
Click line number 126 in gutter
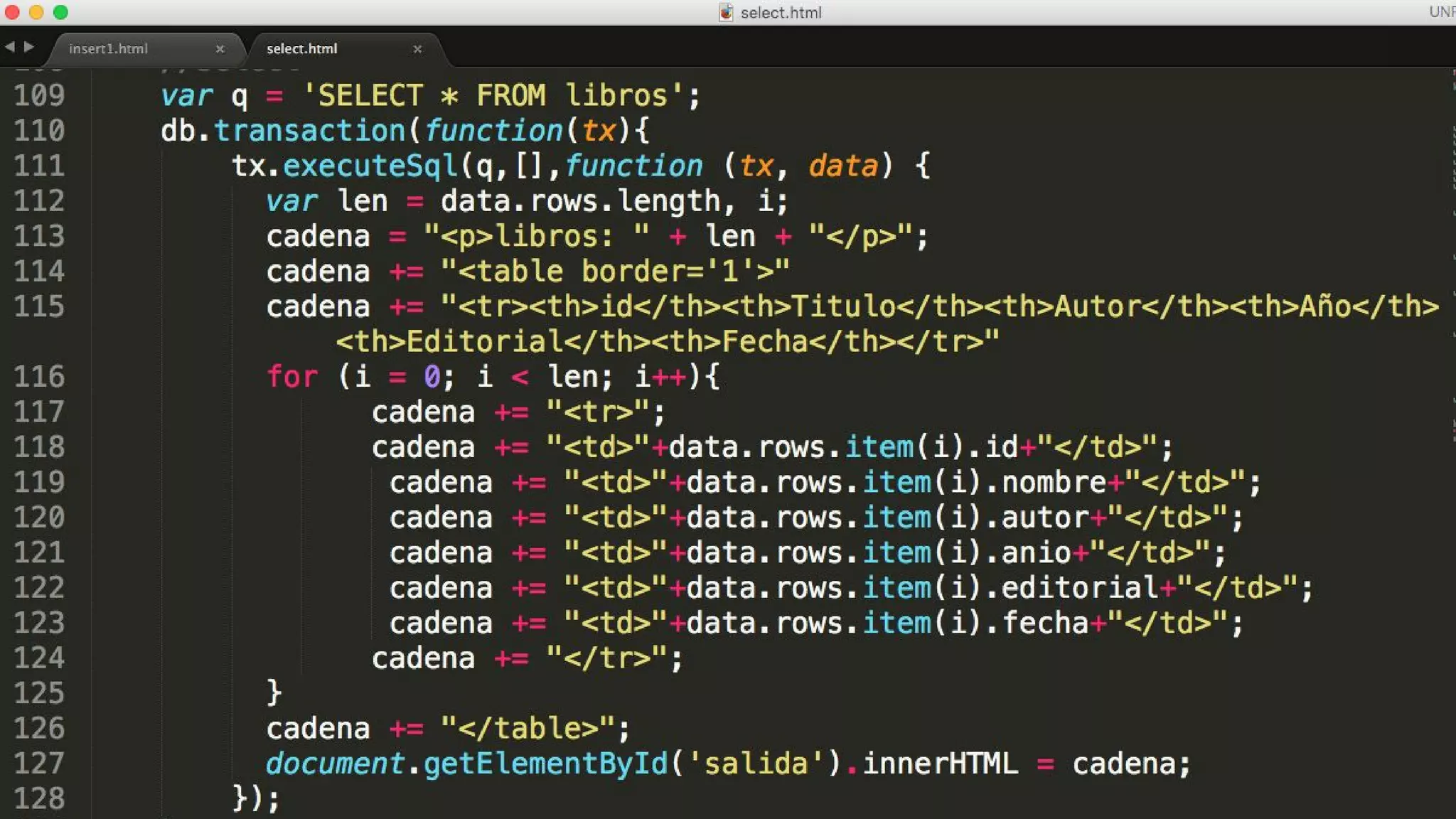click(x=39, y=729)
